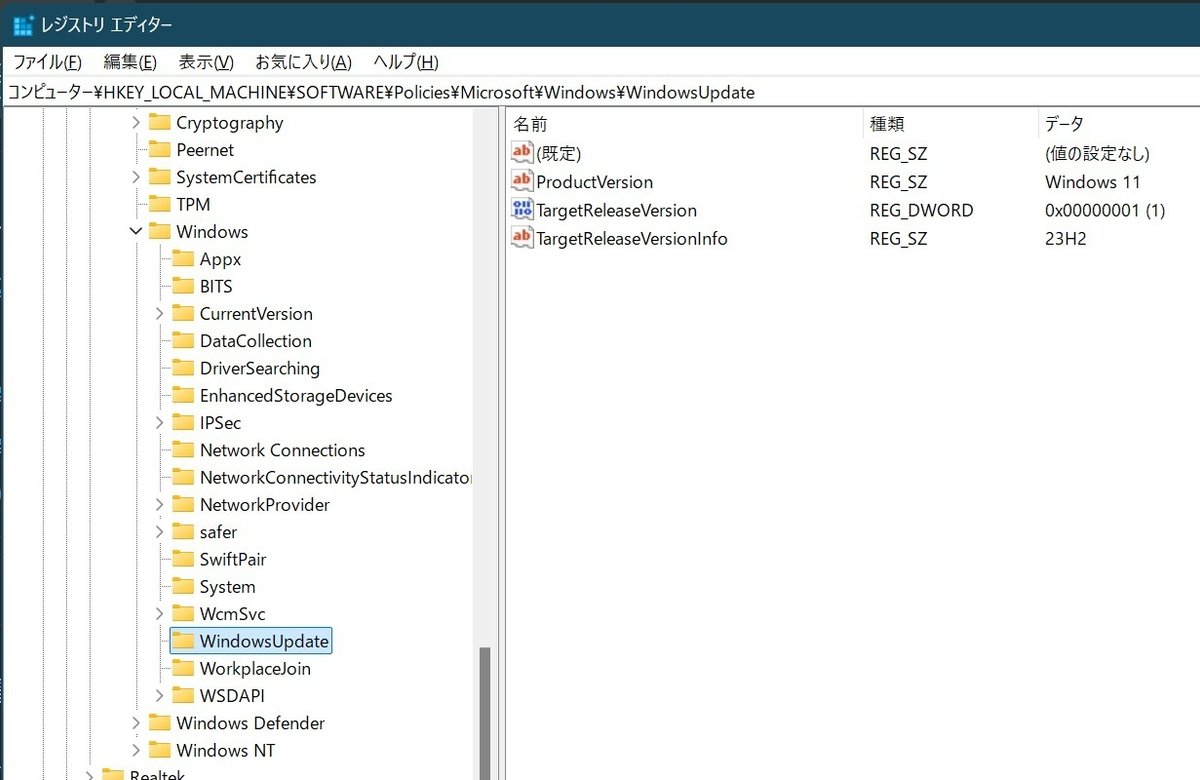Screen dimensions: 1200x780
Task: Click the Registry Editor title bar icon
Action: (x=24, y=23)
